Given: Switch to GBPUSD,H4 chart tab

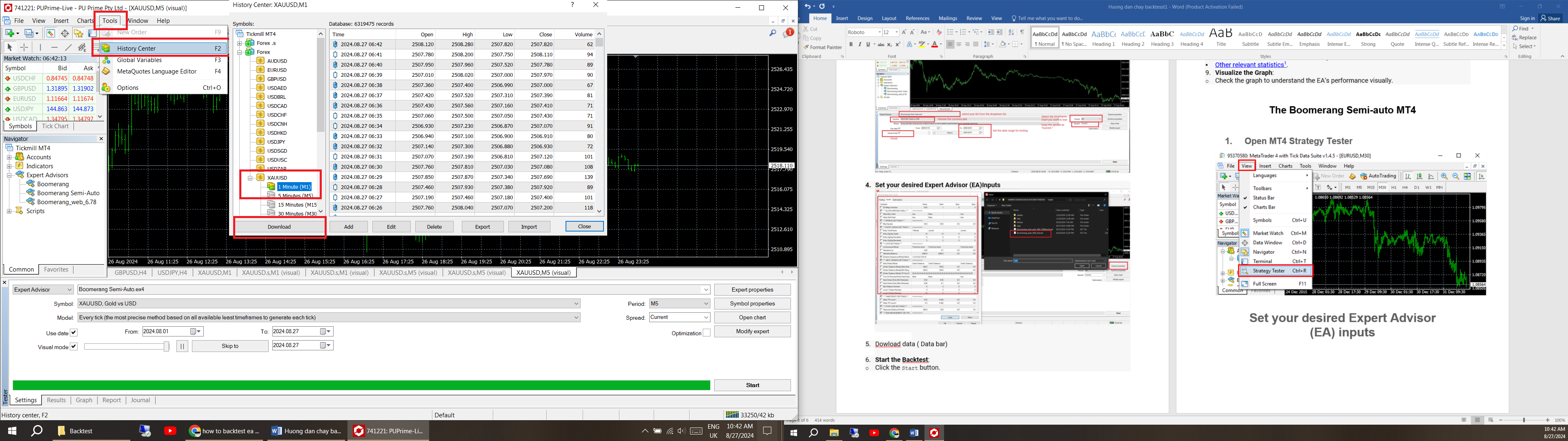Looking at the screenshot, I should [x=130, y=272].
